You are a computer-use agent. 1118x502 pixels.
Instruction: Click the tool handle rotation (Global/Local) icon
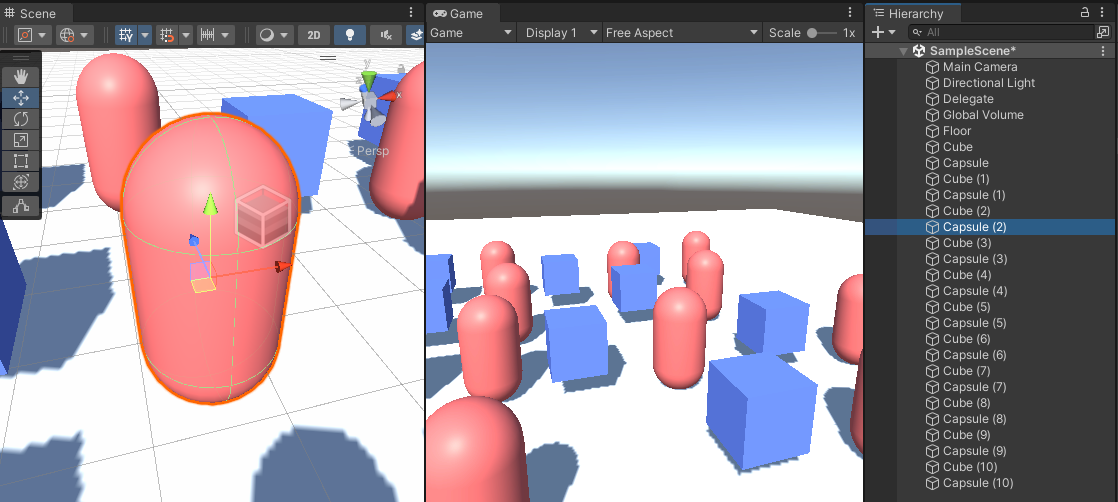(67, 35)
